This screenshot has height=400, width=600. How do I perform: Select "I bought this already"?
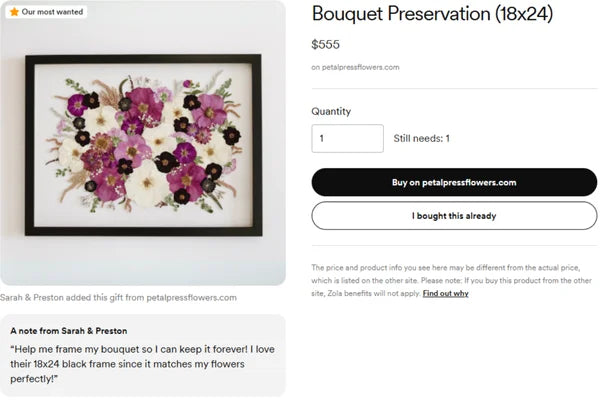click(454, 215)
